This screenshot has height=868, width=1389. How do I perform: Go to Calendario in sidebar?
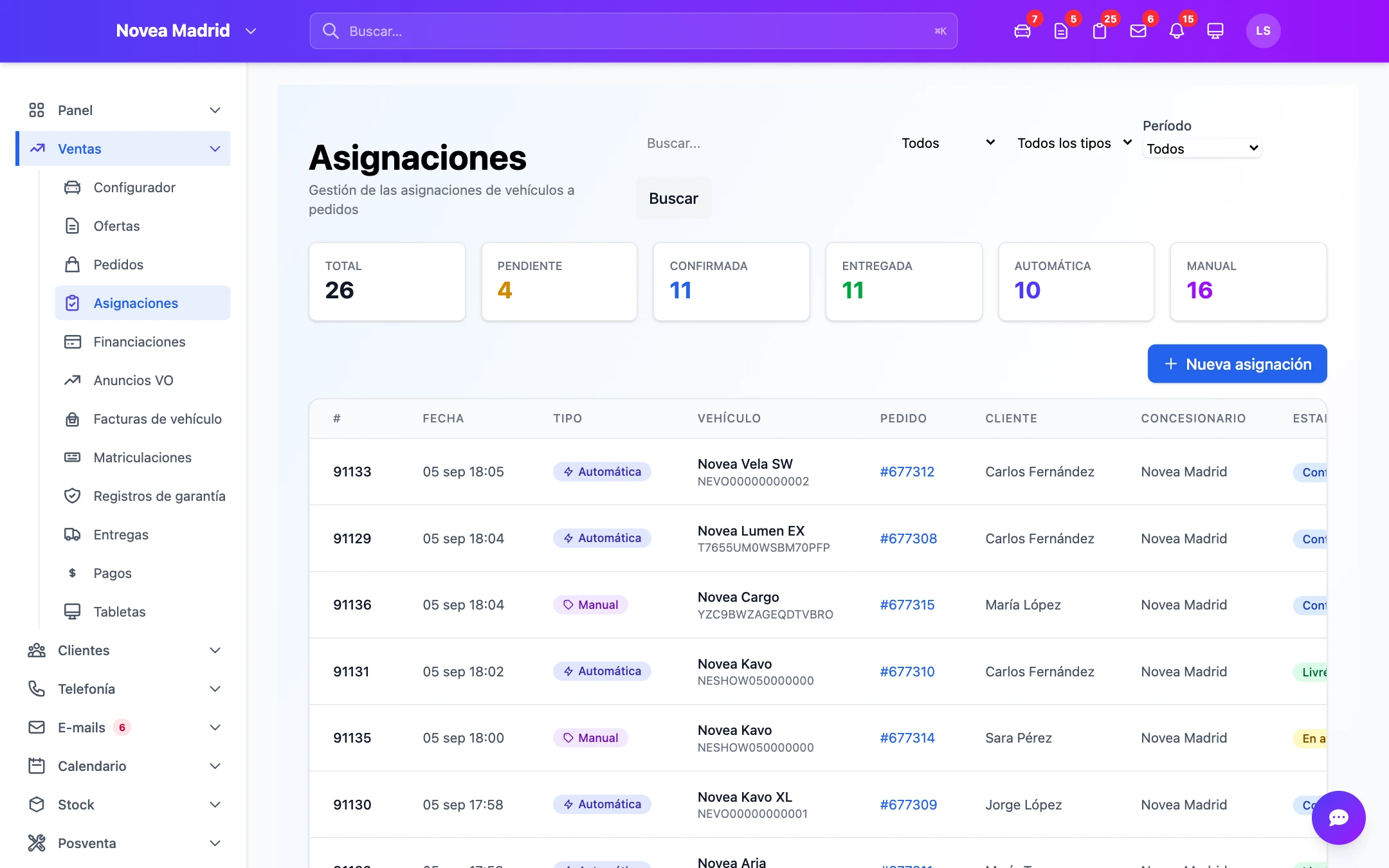click(123, 766)
